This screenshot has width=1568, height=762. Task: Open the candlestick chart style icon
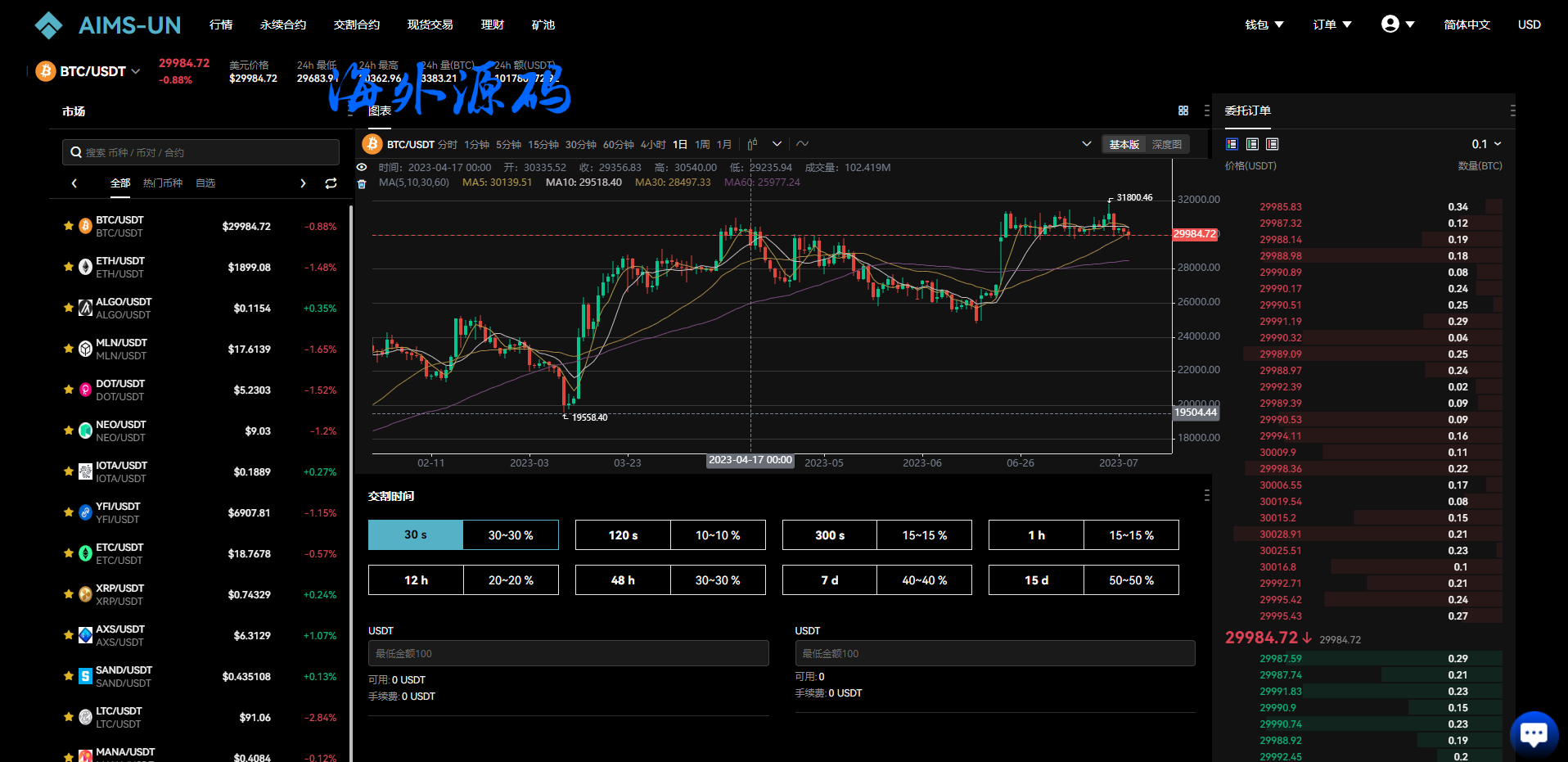[x=752, y=144]
